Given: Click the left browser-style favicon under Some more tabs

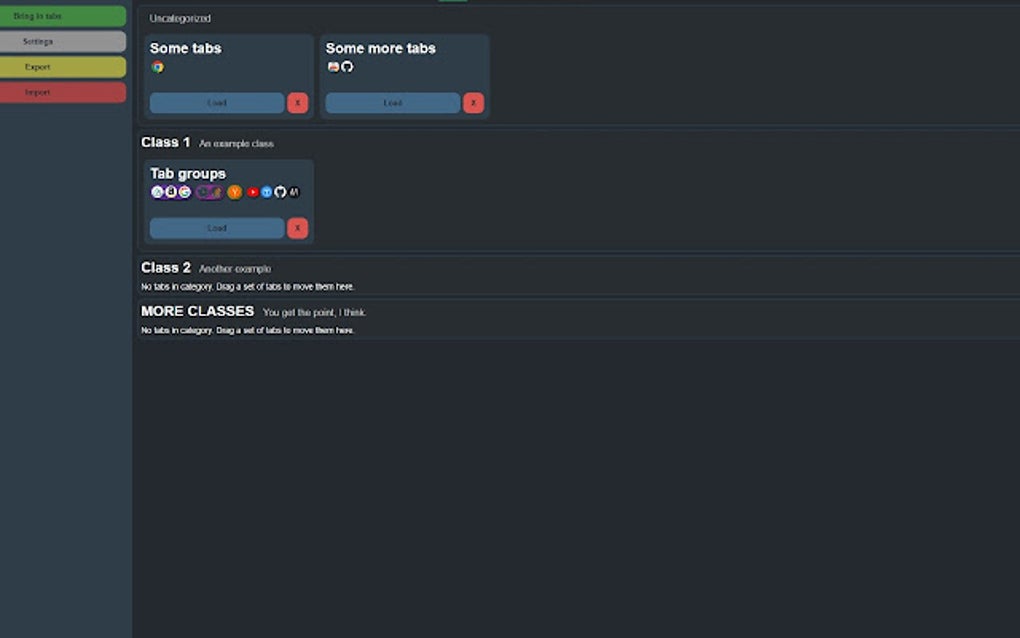Looking at the screenshot, I should pyautogui.click(x=333, y=66).
